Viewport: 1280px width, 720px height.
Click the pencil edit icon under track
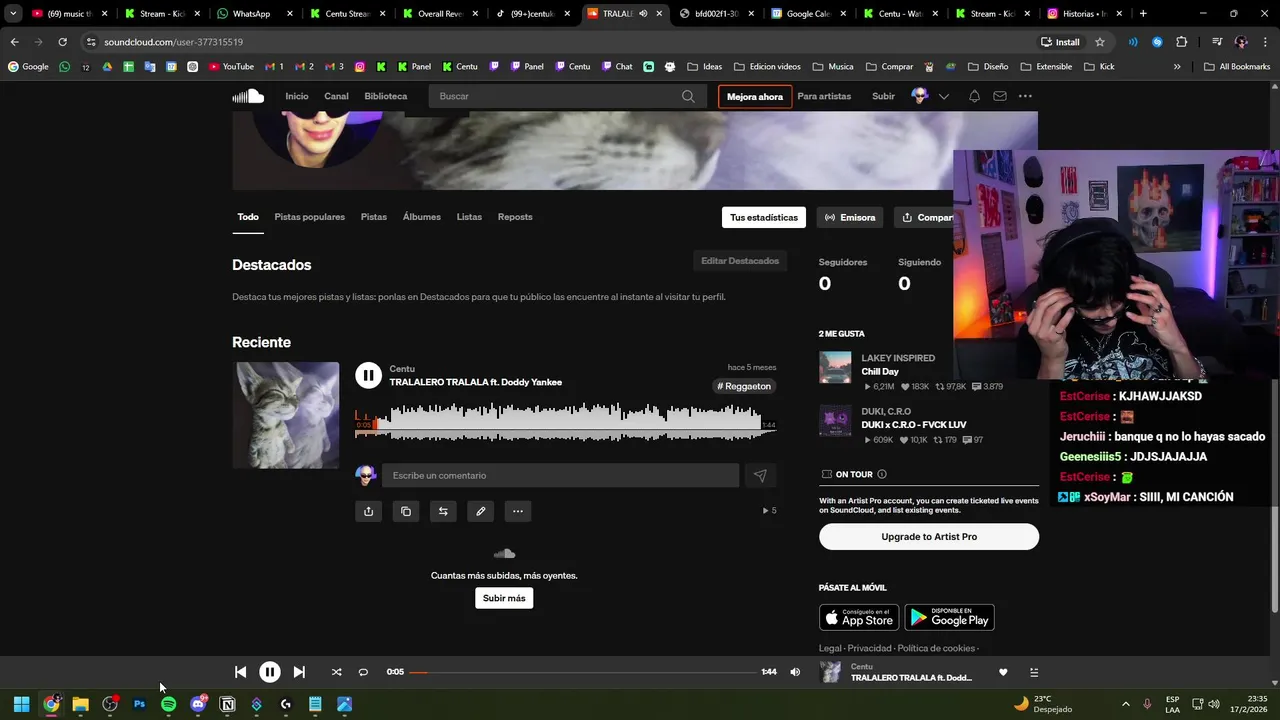coord(481,511)
